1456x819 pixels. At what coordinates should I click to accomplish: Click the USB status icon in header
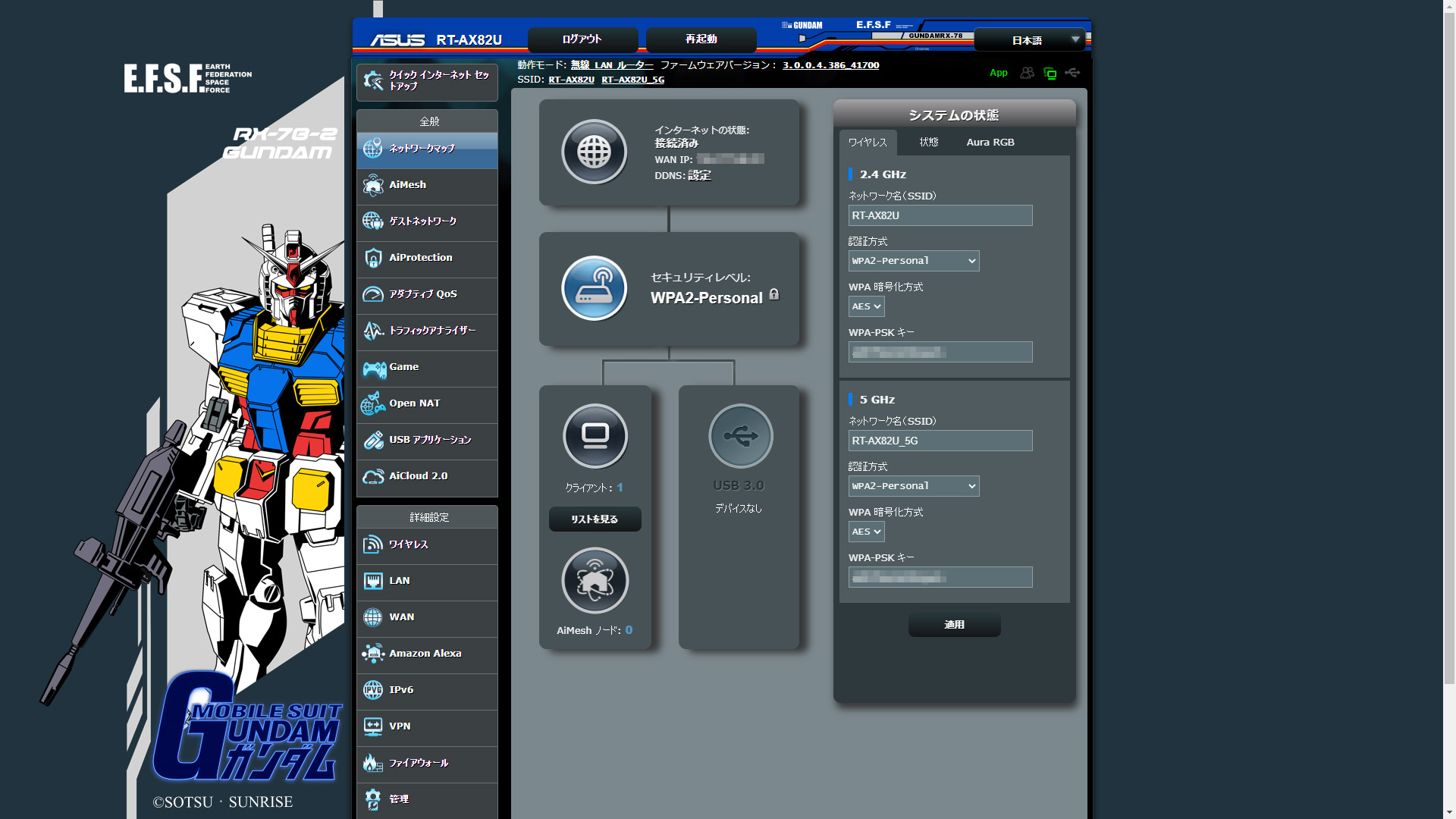[1072, 73]
